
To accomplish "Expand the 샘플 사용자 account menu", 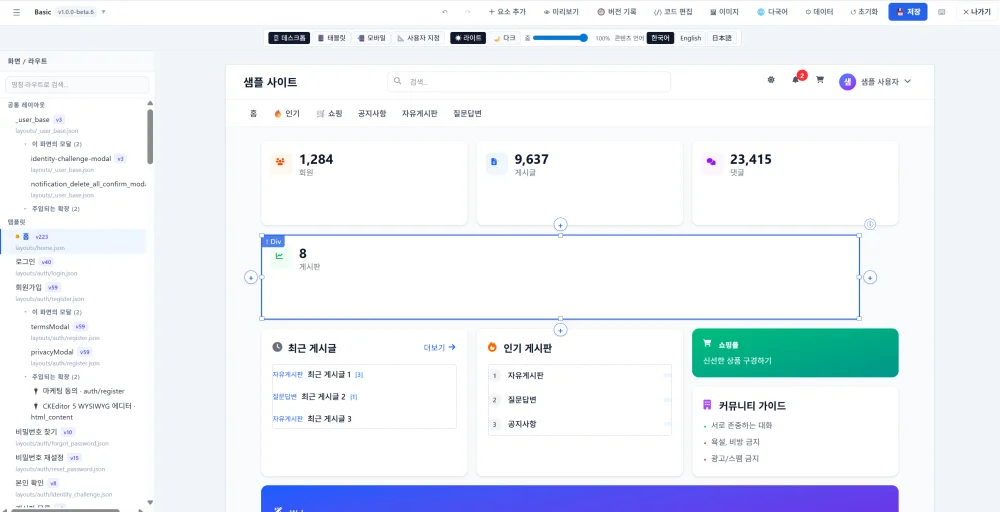I will click(875, 82).
